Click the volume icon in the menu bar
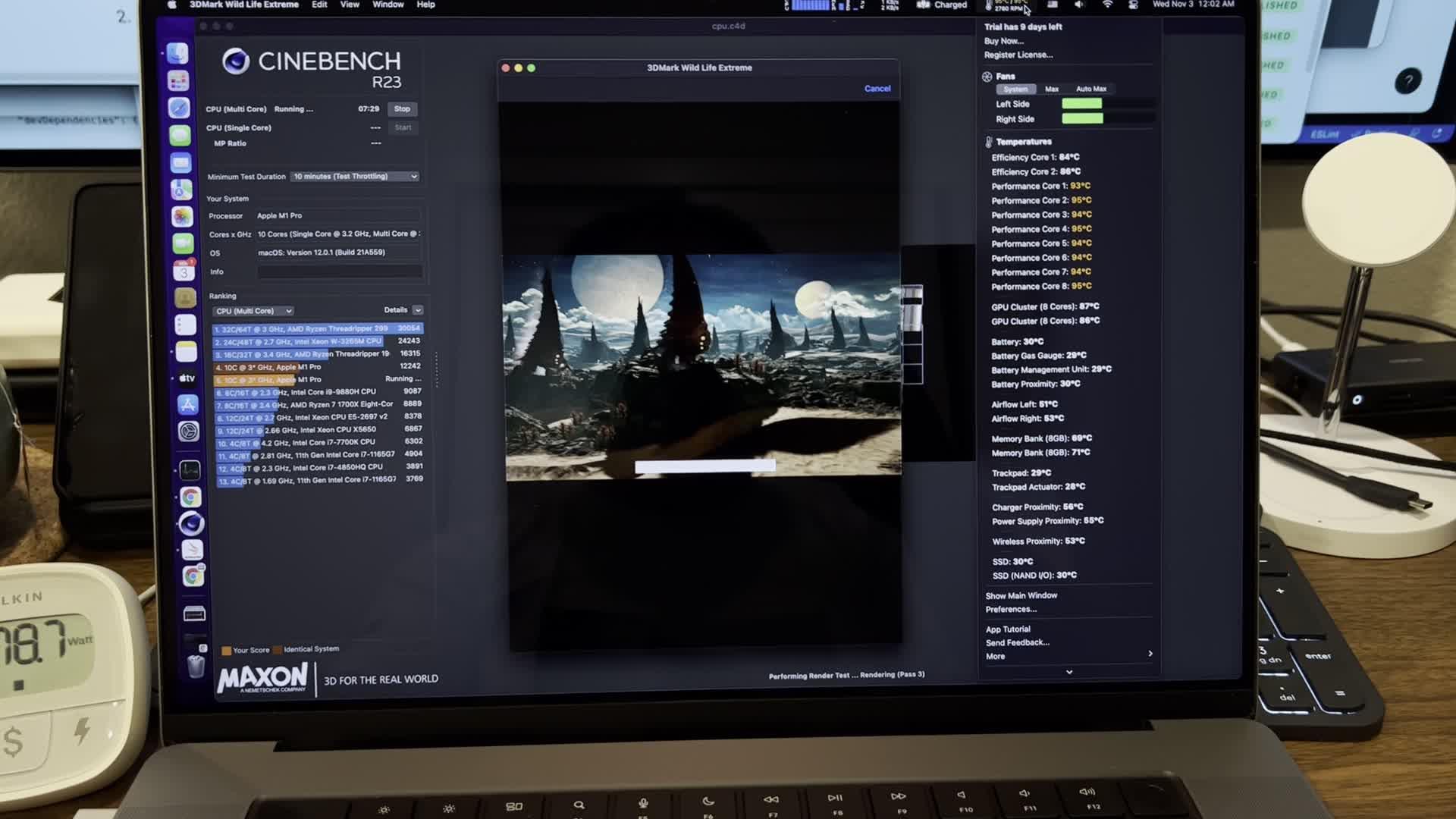Screen dimensions: 1456x819 (1080, 5)
